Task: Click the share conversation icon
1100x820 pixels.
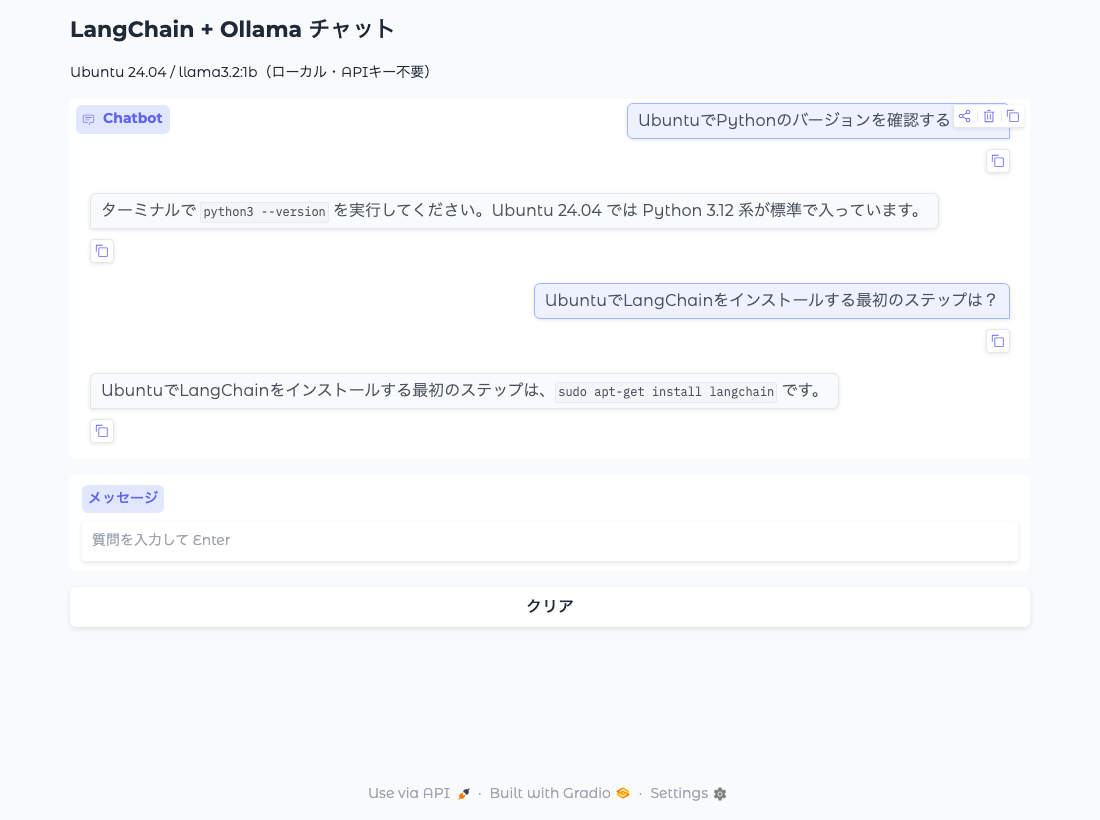Action: (965, 116)
